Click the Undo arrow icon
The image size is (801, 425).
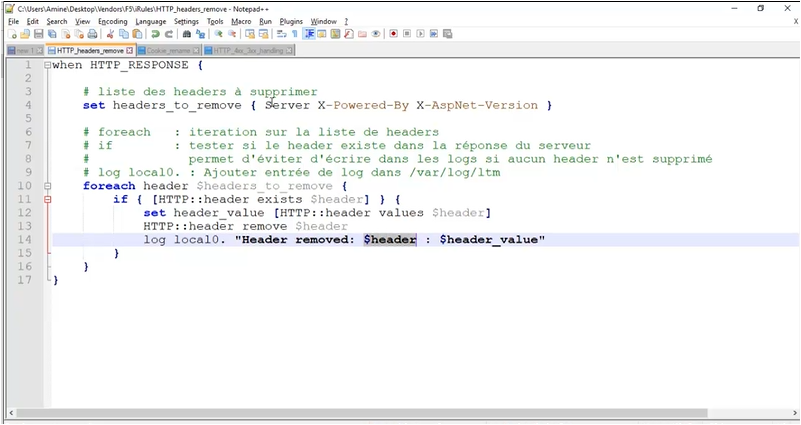coord(156,33)
